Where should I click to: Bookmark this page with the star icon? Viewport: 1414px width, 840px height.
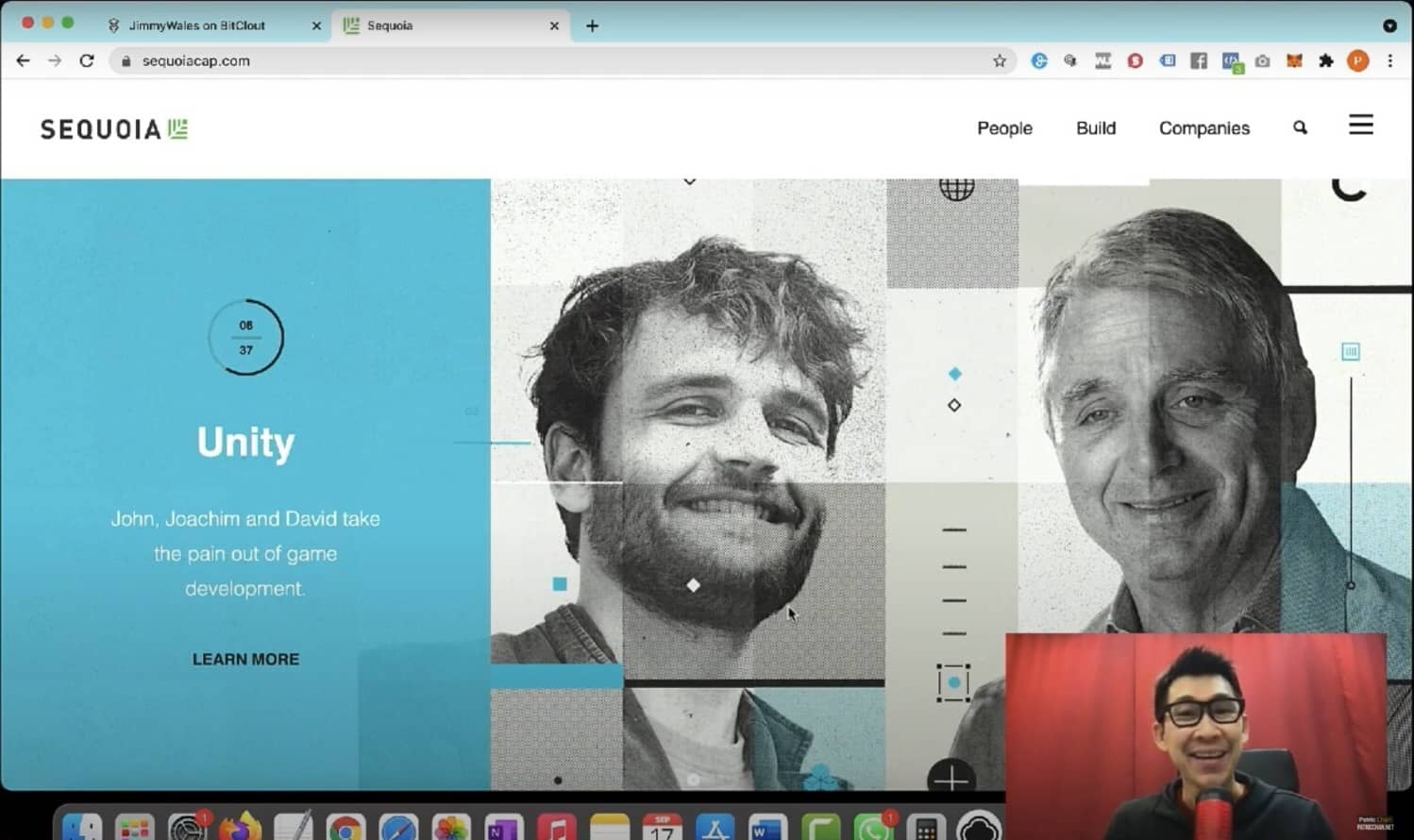(1000, 60)
